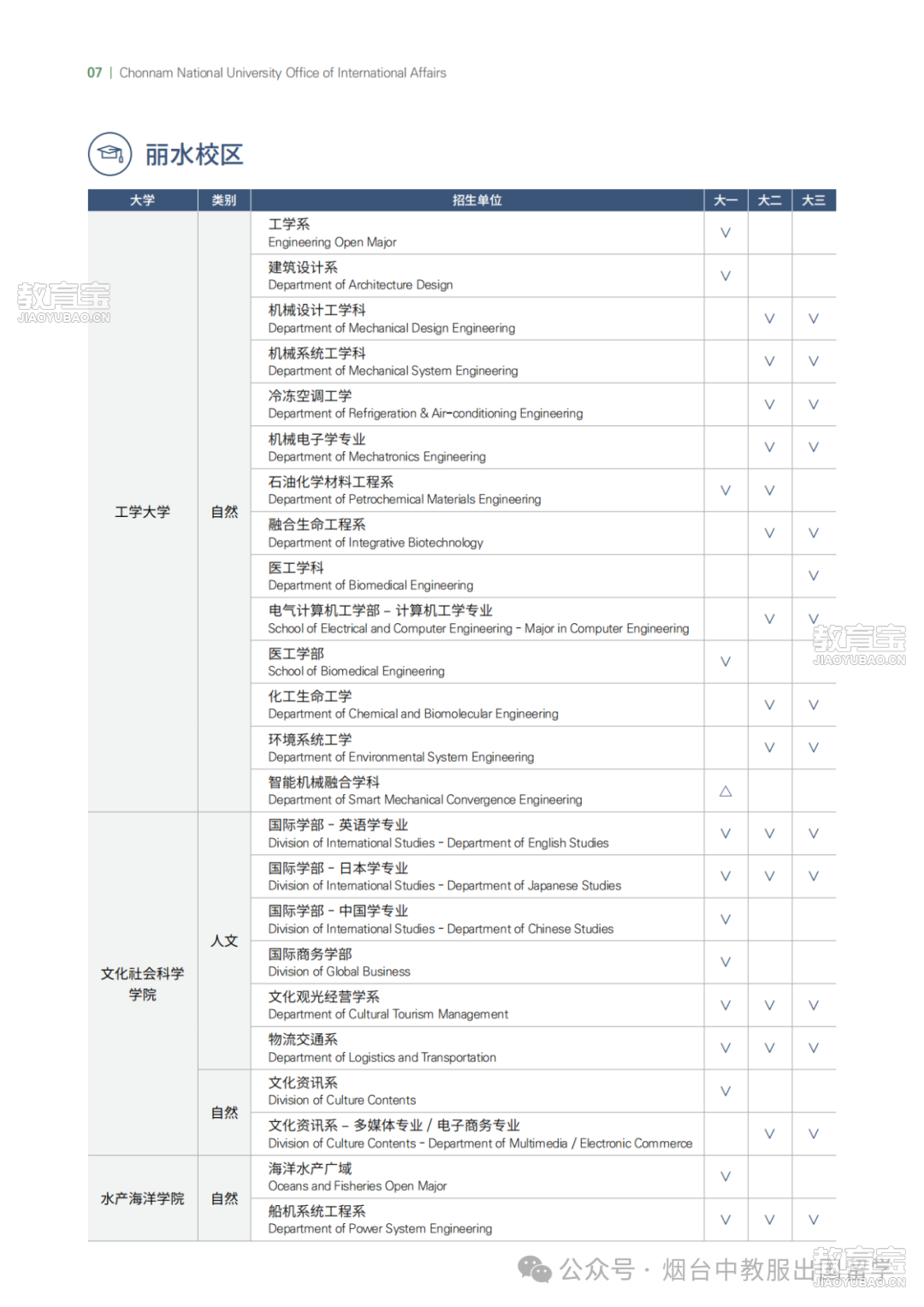
Task: Click the 冷冻空调工学 row title
Action: (x=310, y=395)
